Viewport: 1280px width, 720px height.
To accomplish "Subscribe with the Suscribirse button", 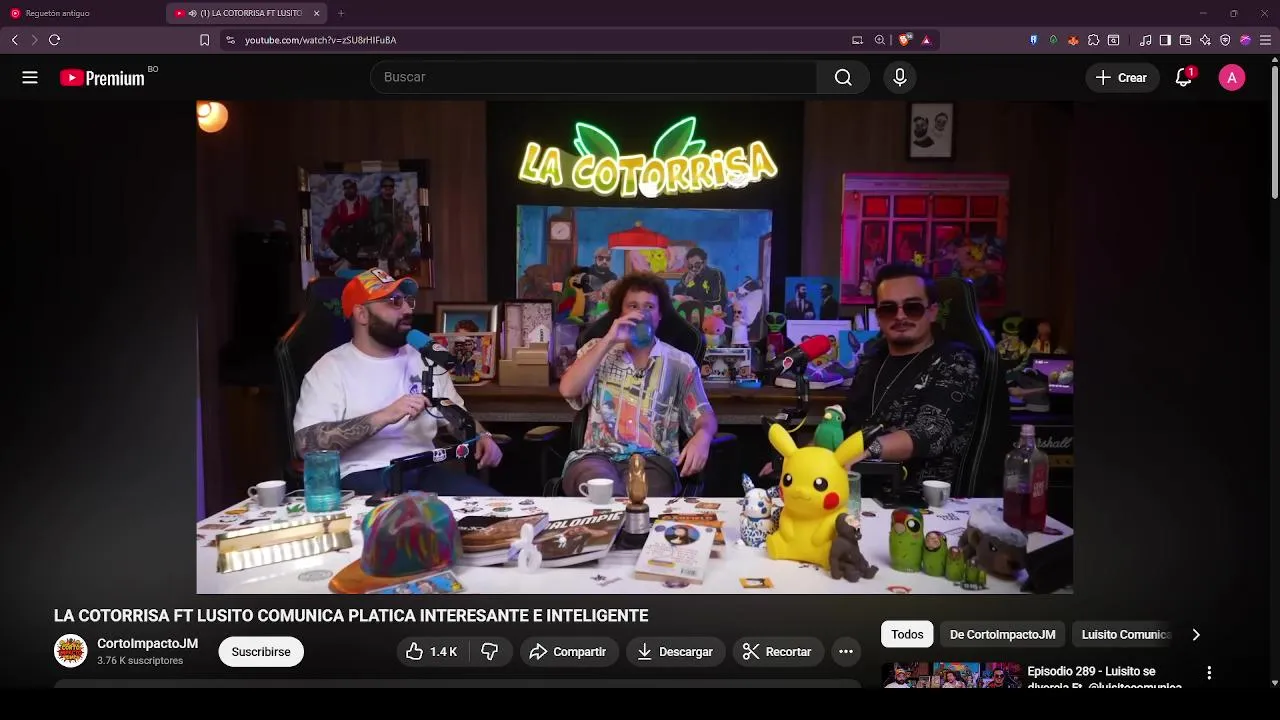I will click(261, 652).
